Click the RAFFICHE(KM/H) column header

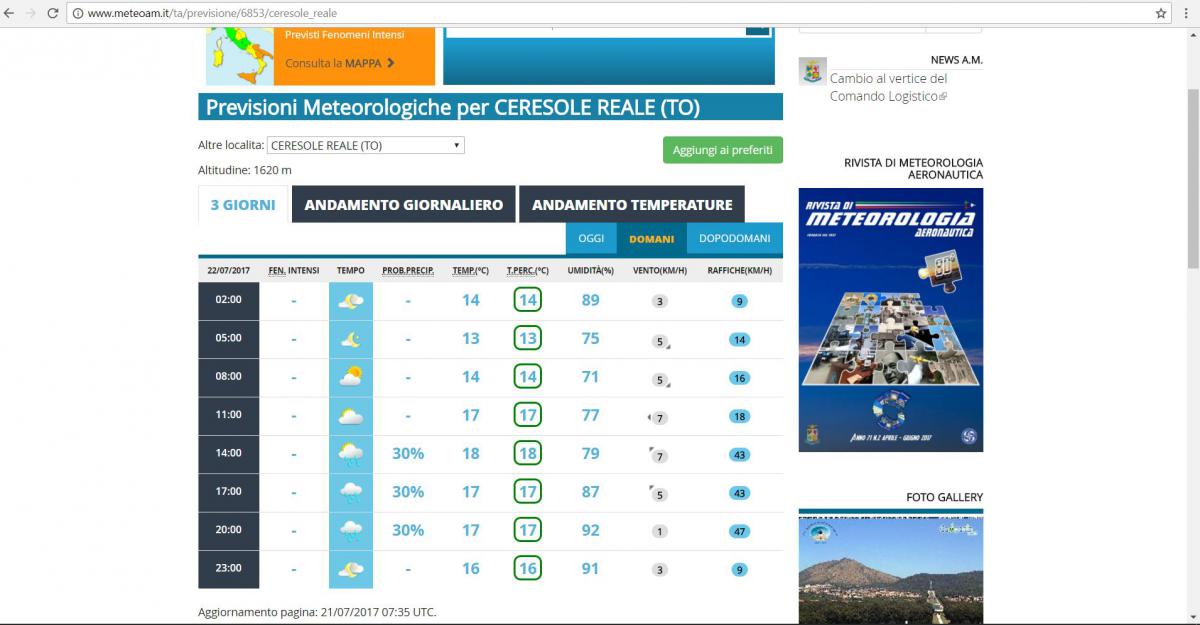739,270
